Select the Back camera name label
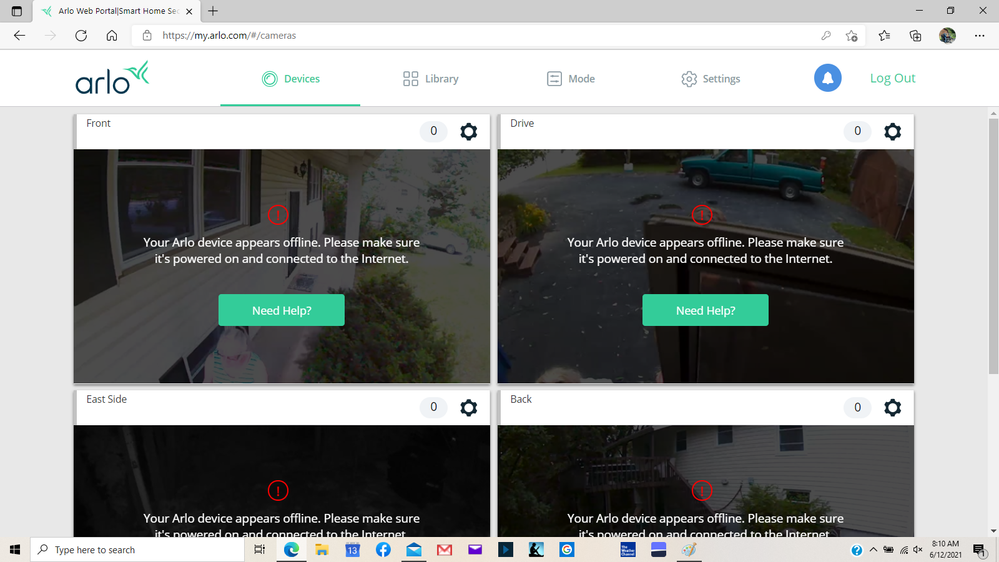This screenshot has width=999, height=562. 521,399
